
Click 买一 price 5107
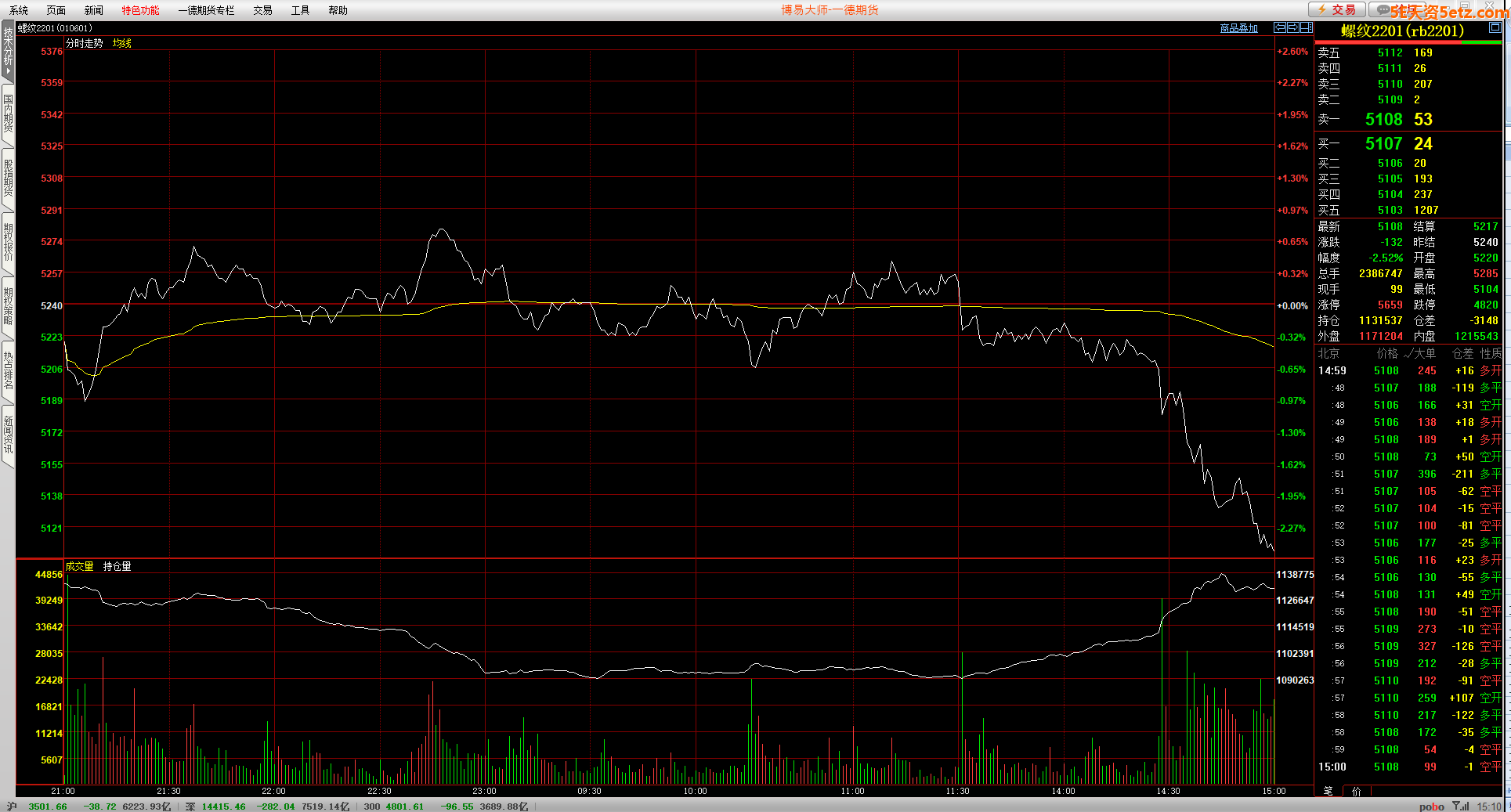[1384, 143]
